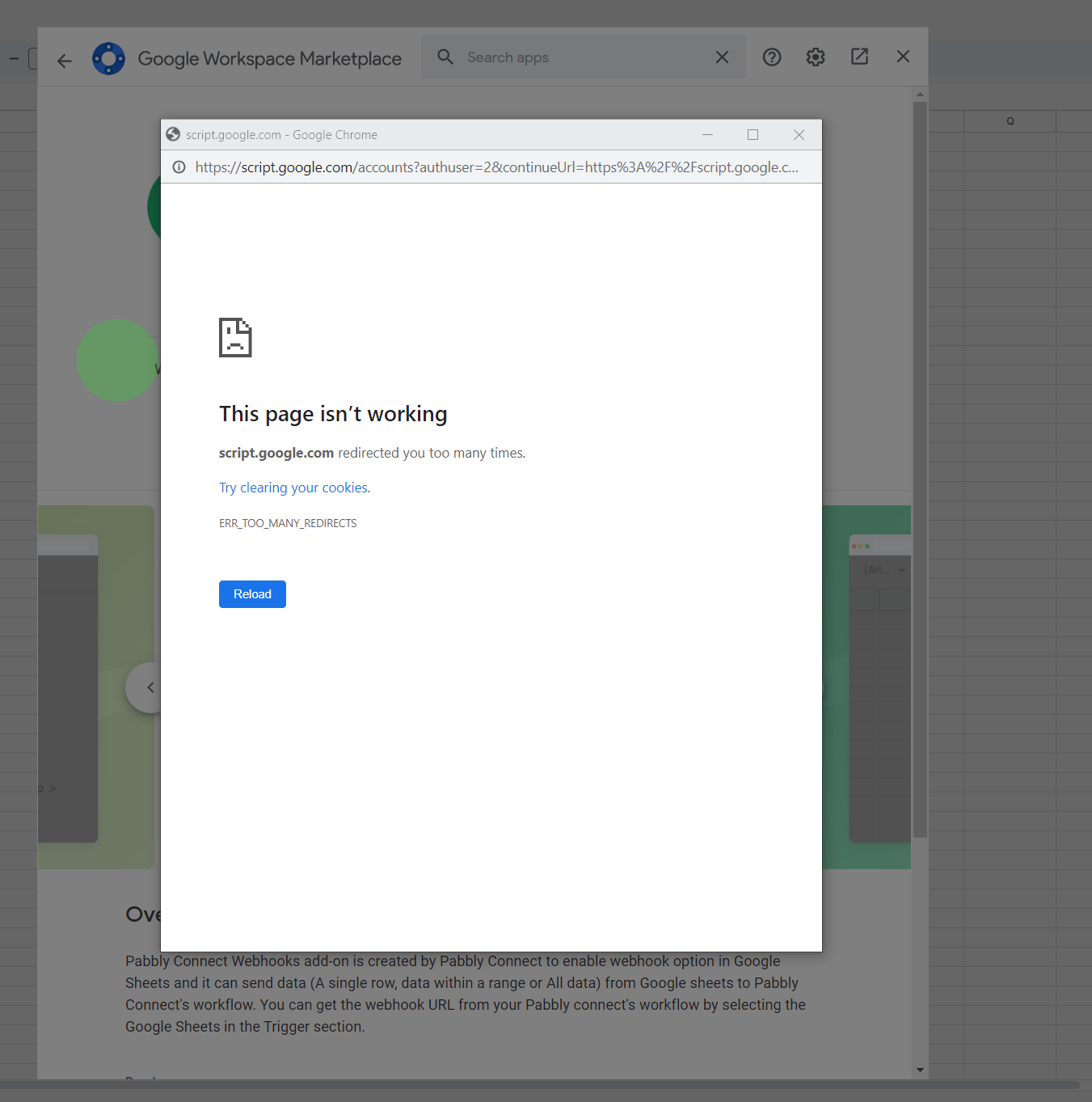Click the Marketplace scrollbar down arrow
The height and width of the screenshot is (1102, 1092).
[920, 1070]
